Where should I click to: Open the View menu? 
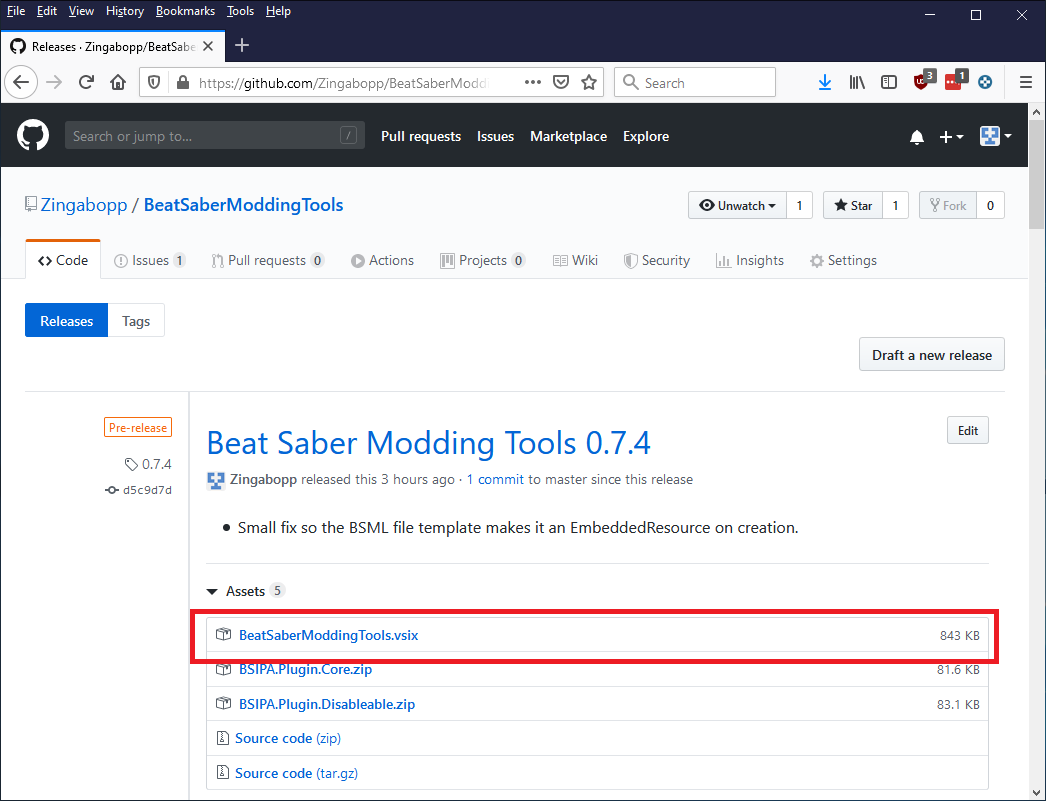click(81, 11)
